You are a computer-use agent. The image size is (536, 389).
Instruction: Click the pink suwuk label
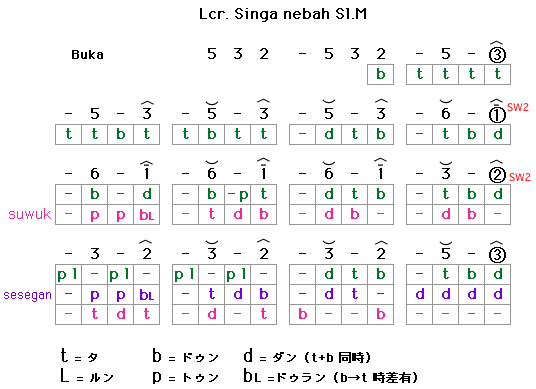pyautogui.click(x=30, y=214)
